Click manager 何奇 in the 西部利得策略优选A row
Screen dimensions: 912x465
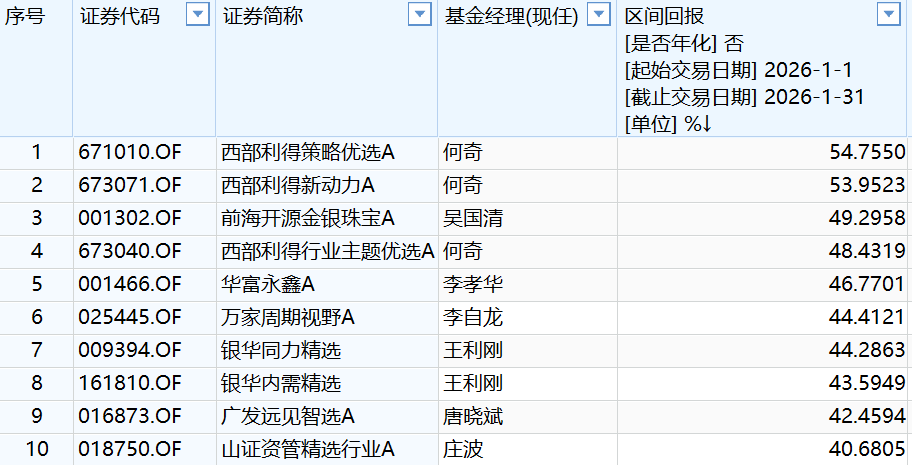pos(463,152)
